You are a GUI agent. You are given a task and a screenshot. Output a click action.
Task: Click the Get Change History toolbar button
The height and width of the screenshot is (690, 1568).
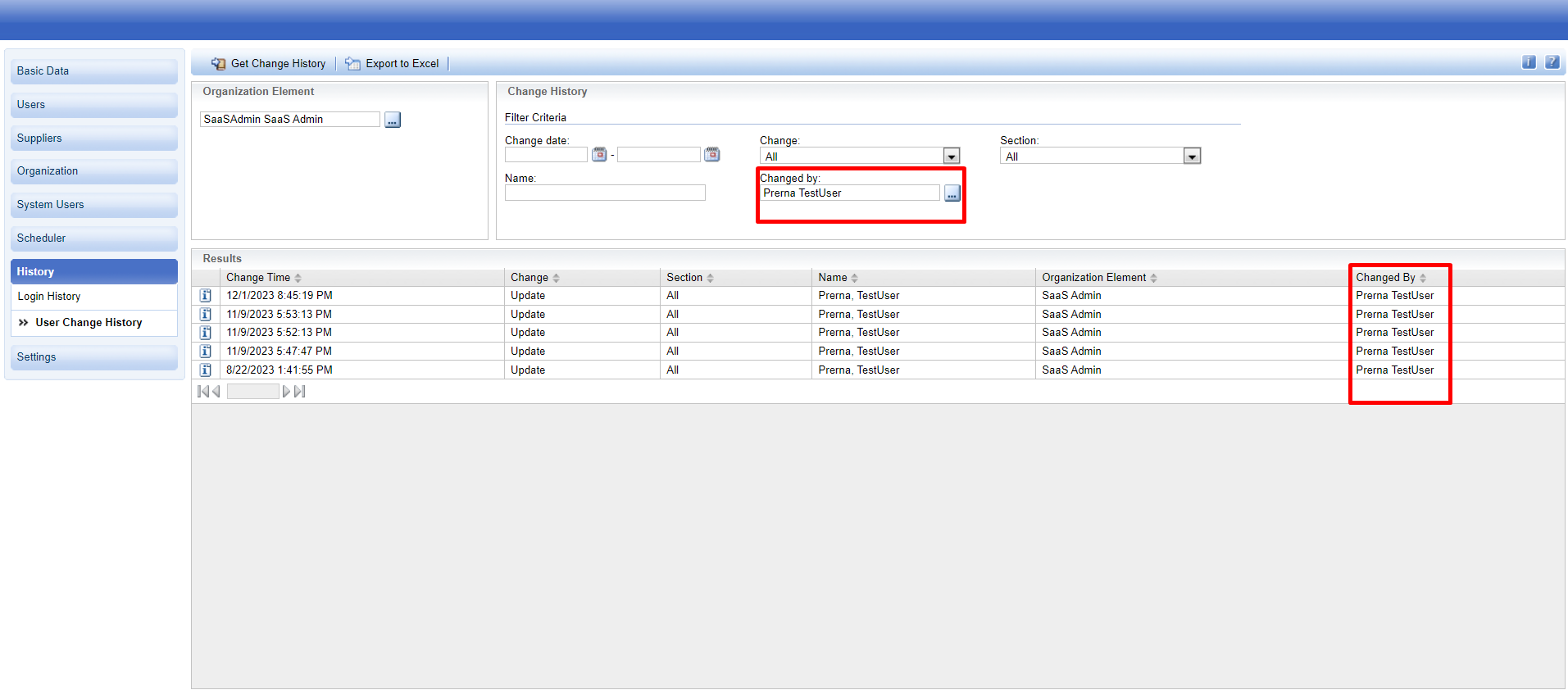point(269,64)
